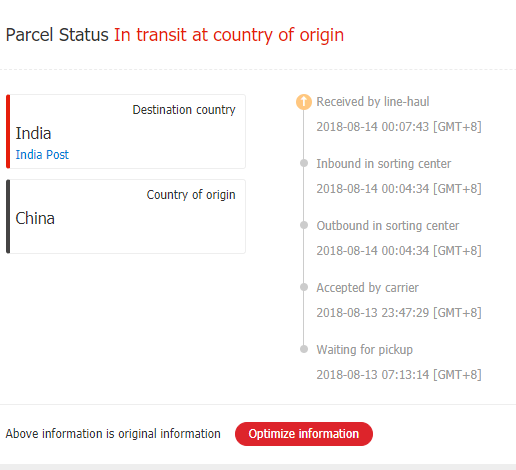Click the Accepted by carrier event label
516x470 pixels.
367,288
